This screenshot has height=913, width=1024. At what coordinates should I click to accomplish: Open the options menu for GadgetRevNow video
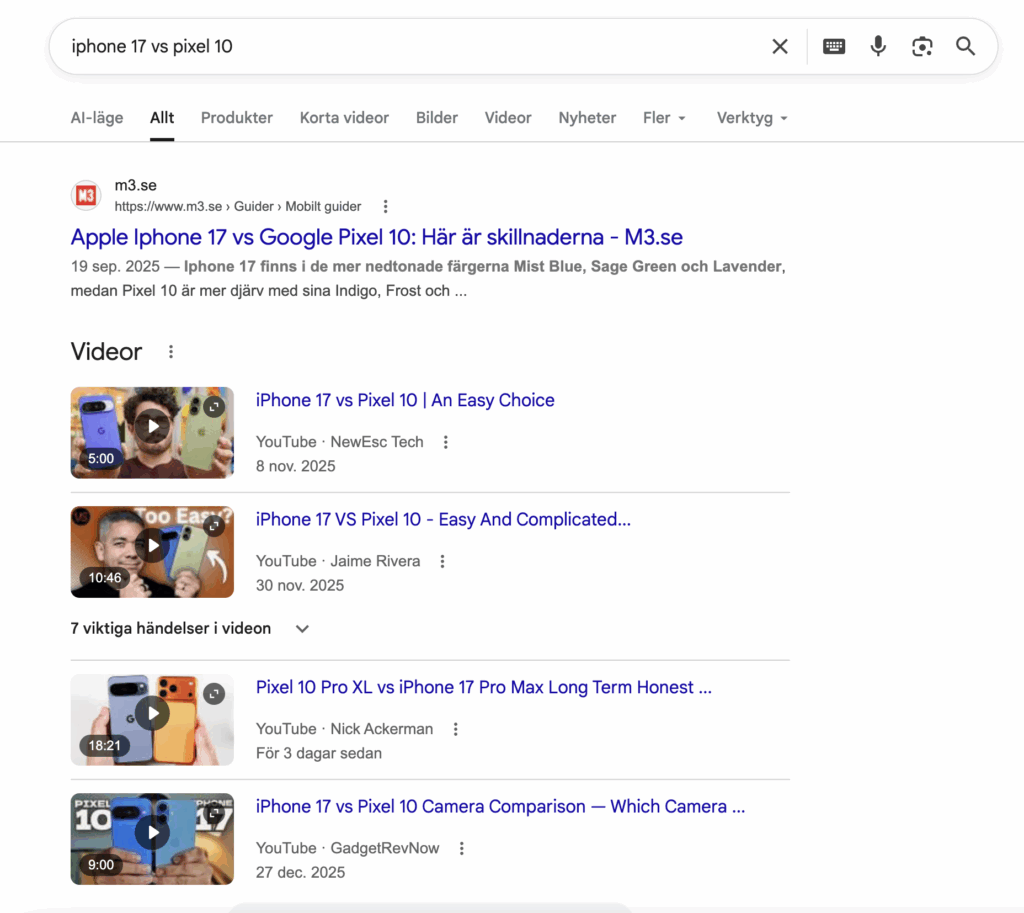(461, 848)
